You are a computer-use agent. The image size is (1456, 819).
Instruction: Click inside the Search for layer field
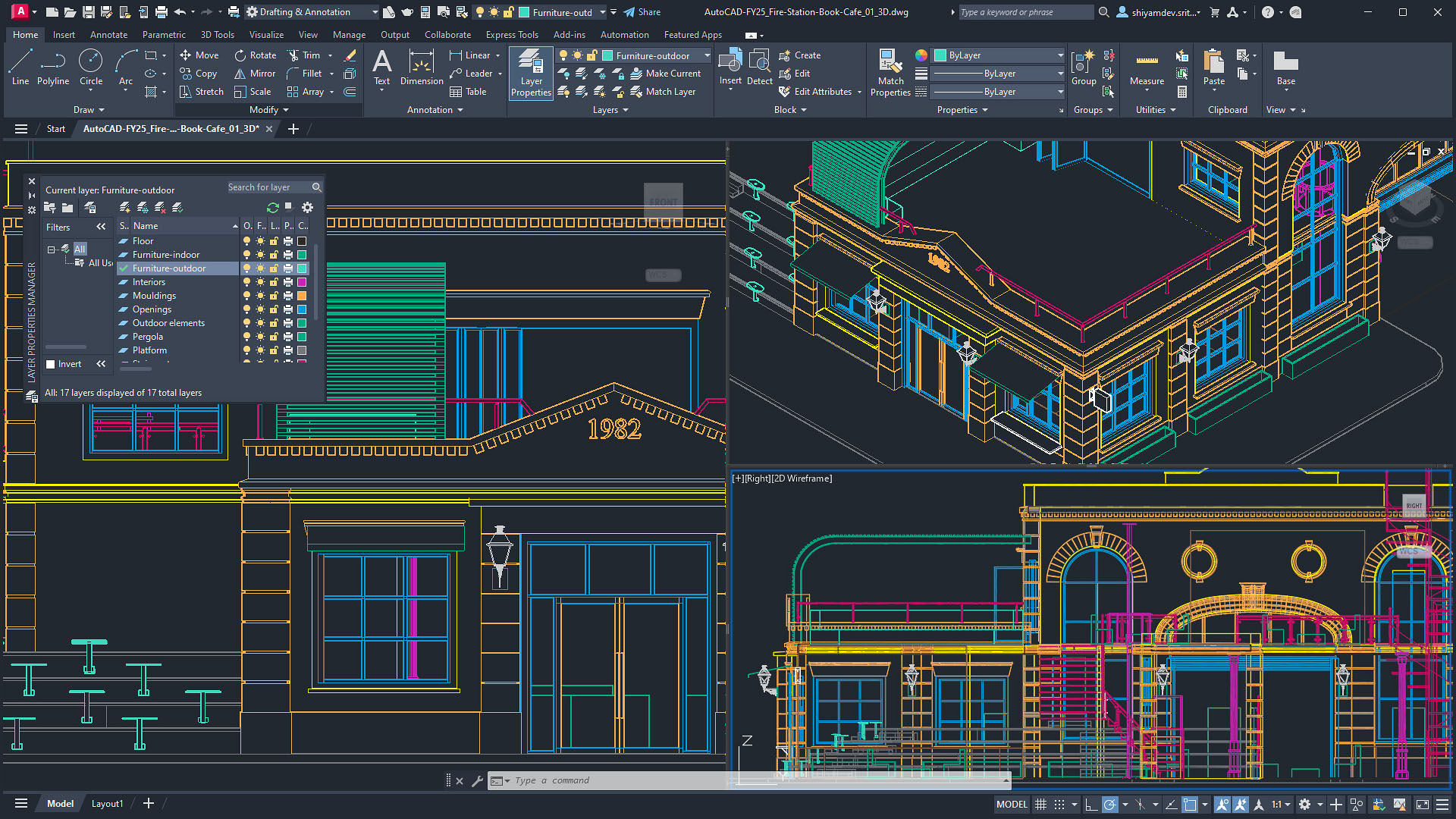click(269, 187)
